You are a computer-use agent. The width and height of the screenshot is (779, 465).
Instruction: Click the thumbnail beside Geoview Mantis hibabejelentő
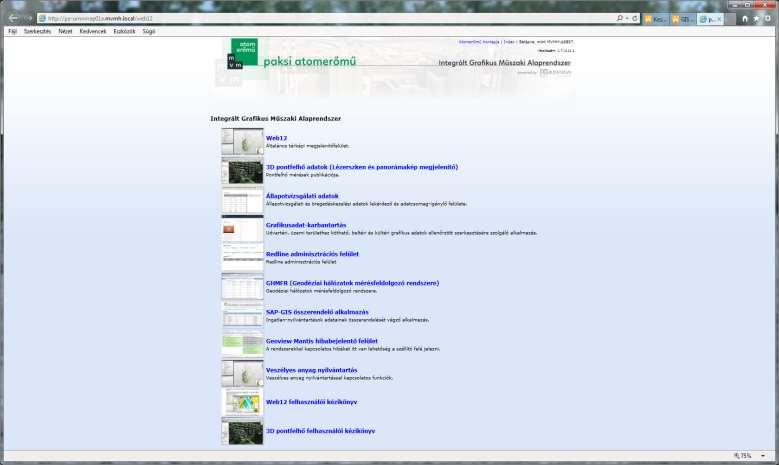click(242, 345)
